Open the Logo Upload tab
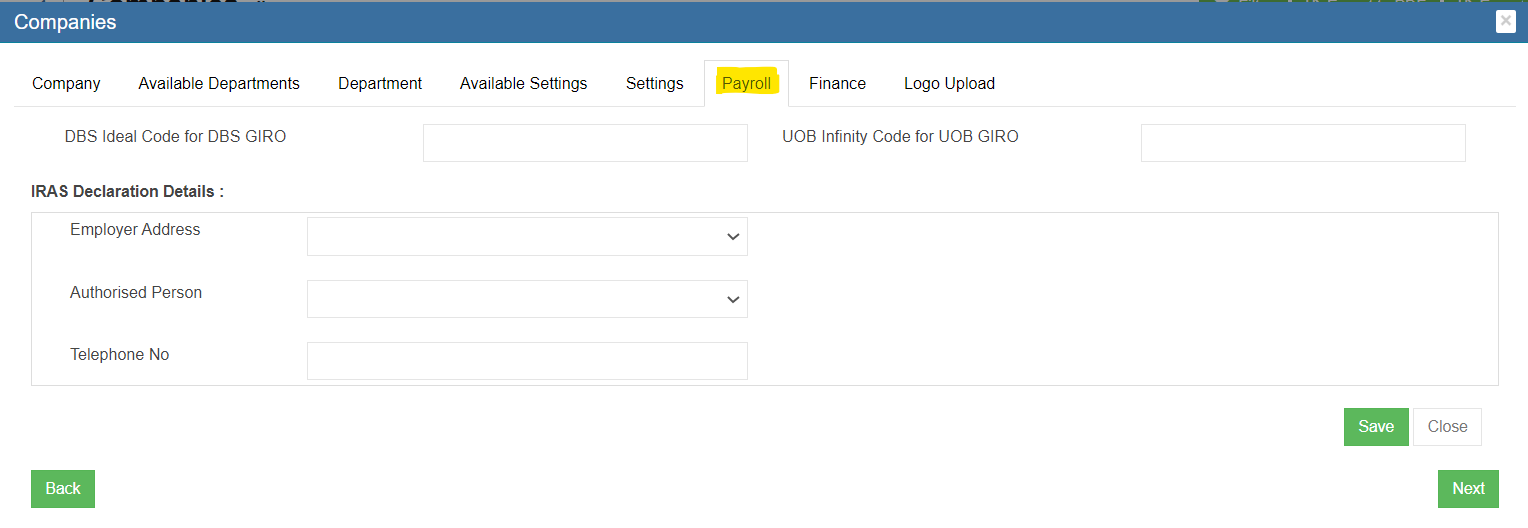Viewport: 1528px width, 528px height. click(949, 84)
